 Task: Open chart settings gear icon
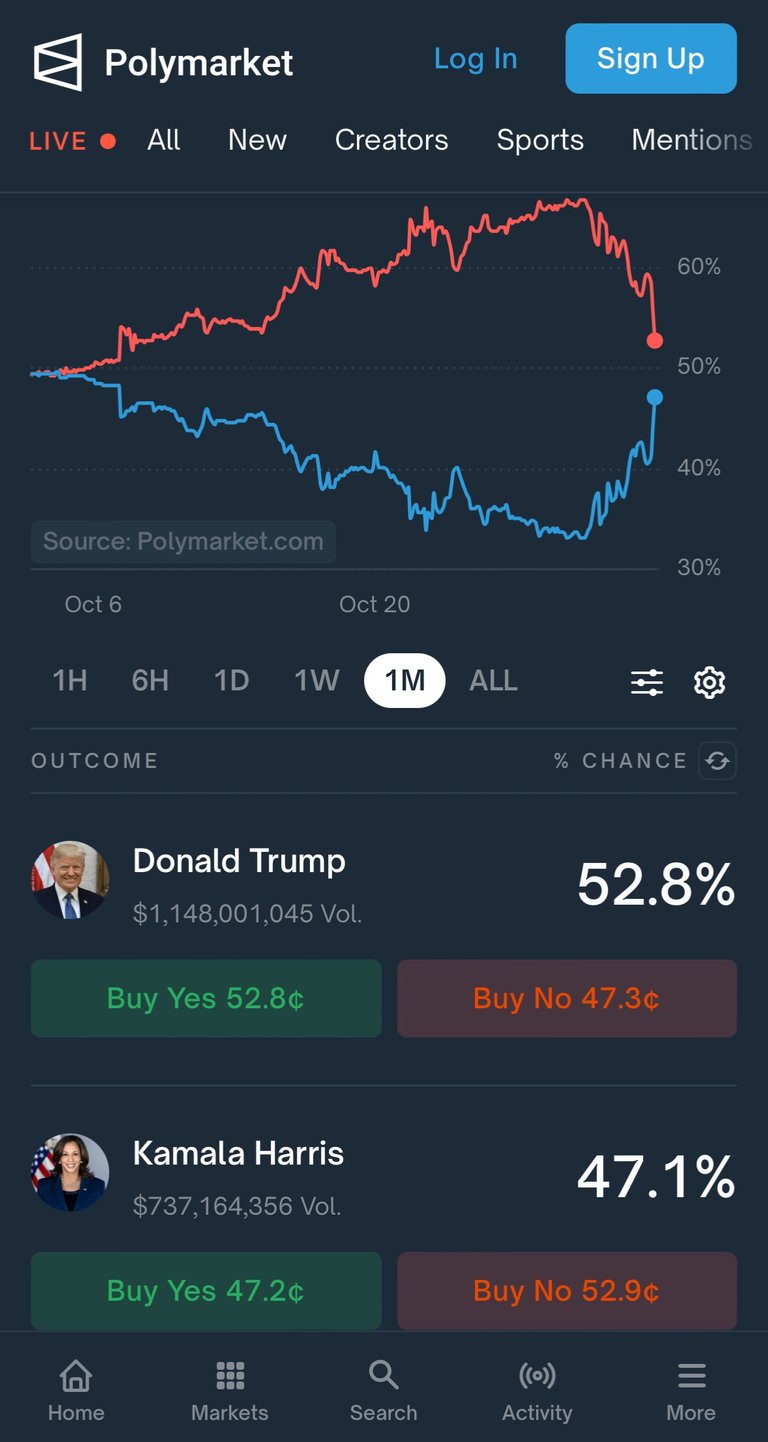[709, 683]
